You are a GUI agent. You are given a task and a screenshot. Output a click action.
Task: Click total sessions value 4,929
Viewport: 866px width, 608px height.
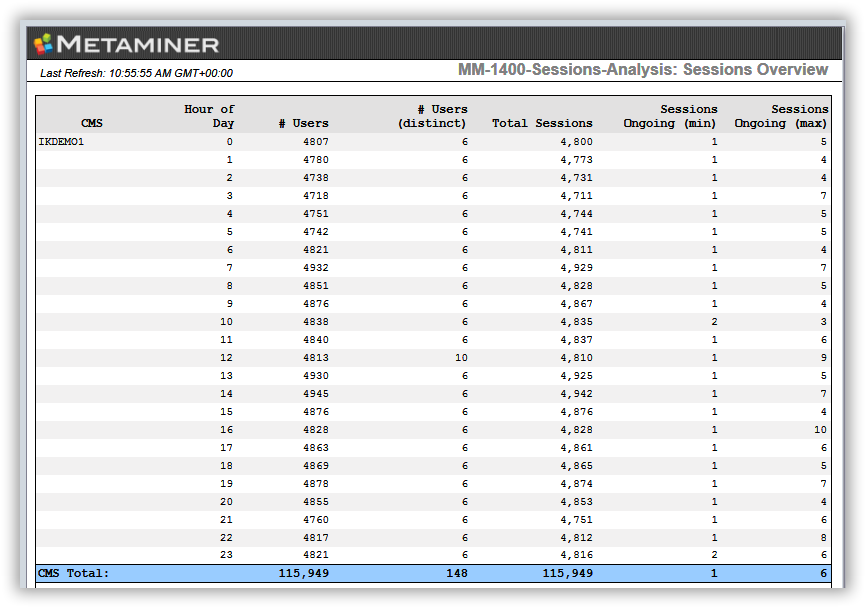[x=576, y=268]
